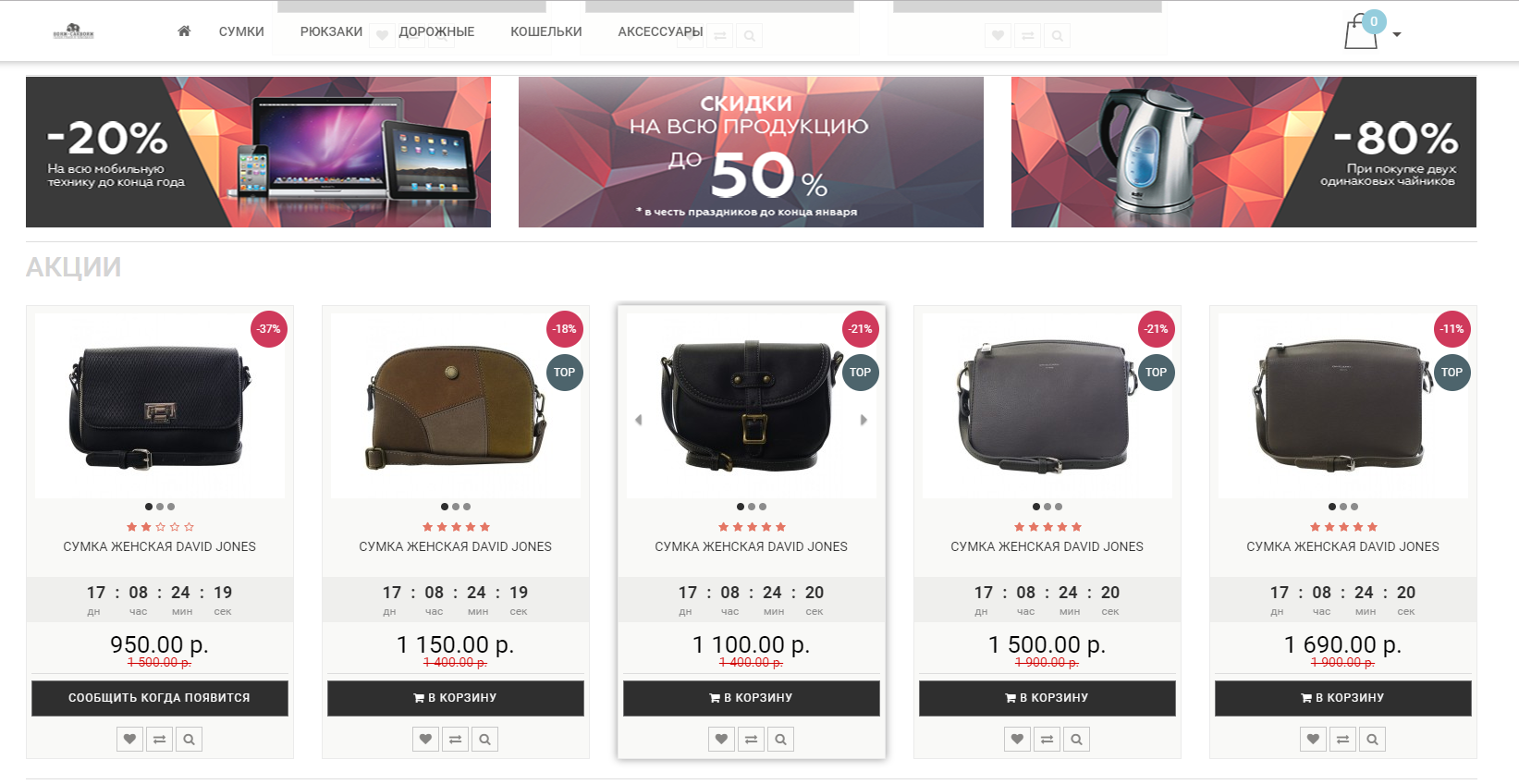Click СООБЩИТЬ КОГДА ПОЯВИТСЯ button
This screenshot has height=784, width=1519.
click(160, 698)
